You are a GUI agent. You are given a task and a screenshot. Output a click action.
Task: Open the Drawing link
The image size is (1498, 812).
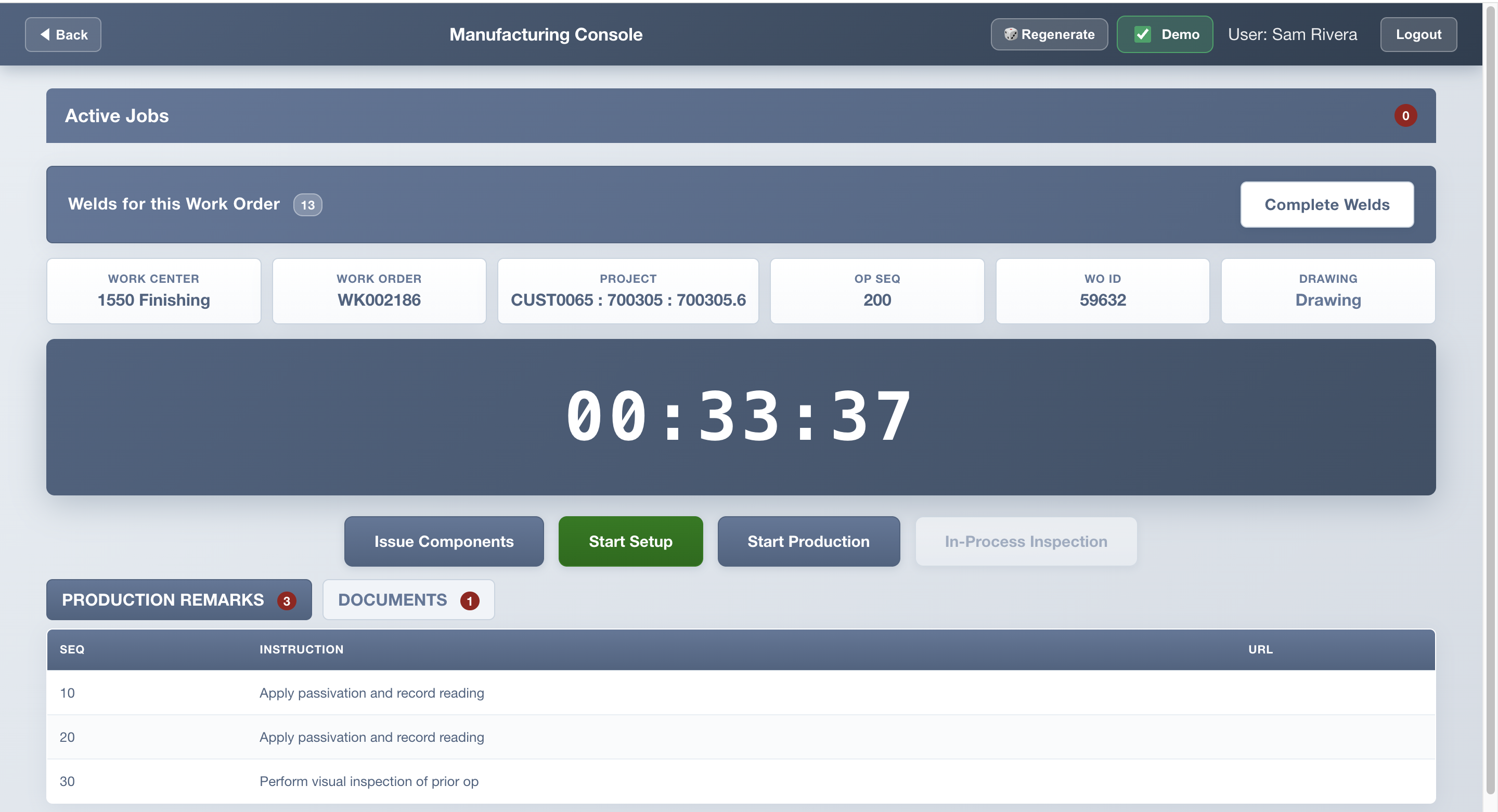click(x=1327, y=300)
